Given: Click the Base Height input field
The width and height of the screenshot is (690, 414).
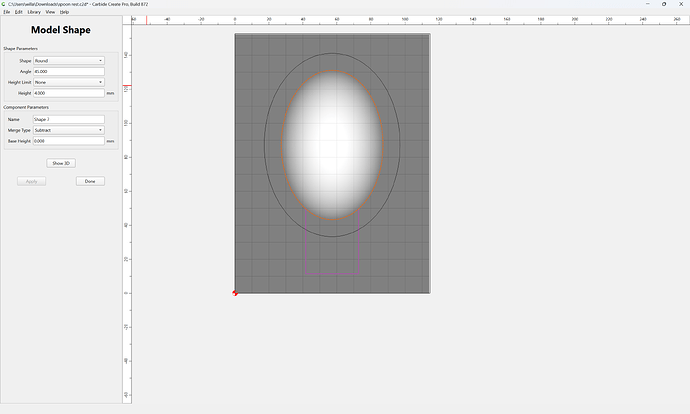Looking at the screenshot, I should coord(69,141).
